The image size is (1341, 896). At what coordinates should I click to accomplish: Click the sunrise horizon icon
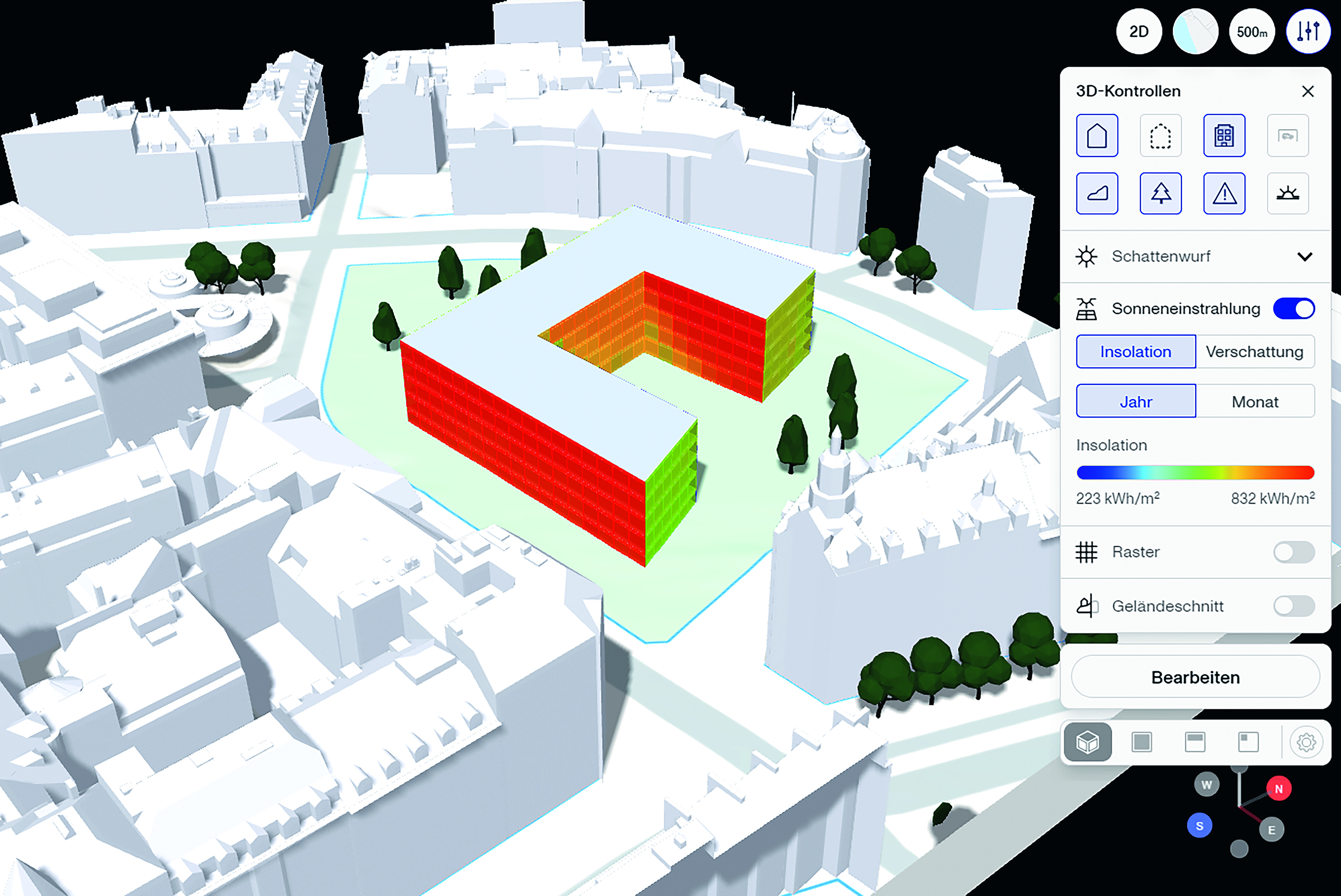[1287, 193]
